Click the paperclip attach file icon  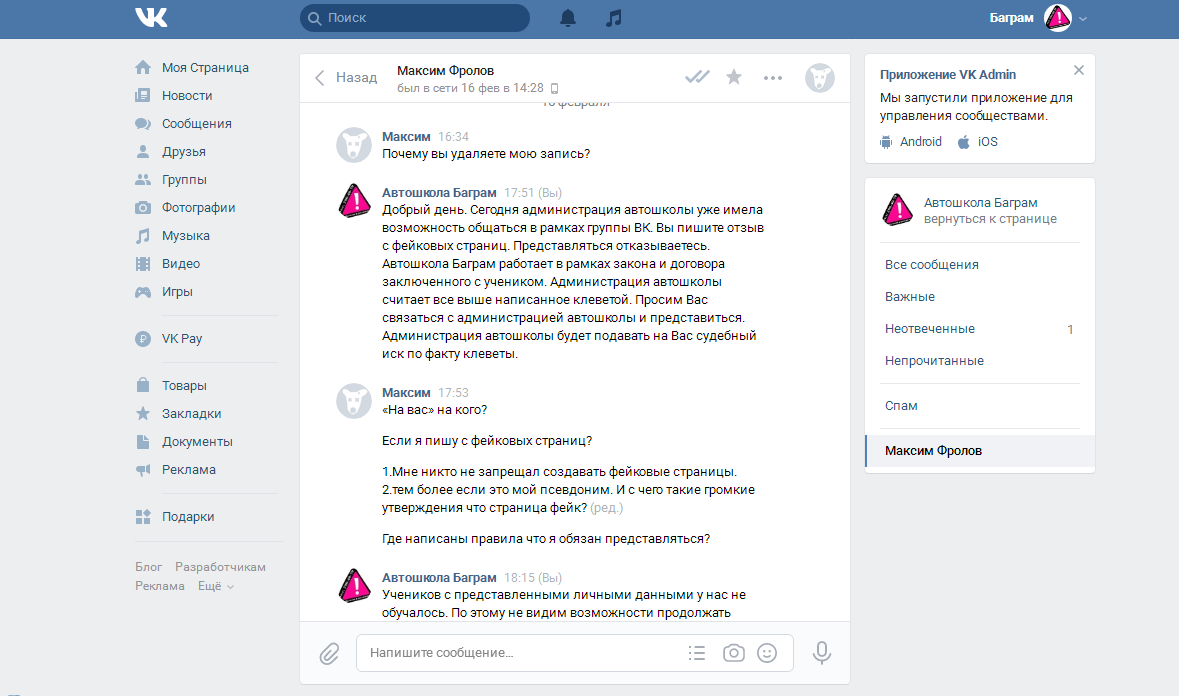point(329,653)
